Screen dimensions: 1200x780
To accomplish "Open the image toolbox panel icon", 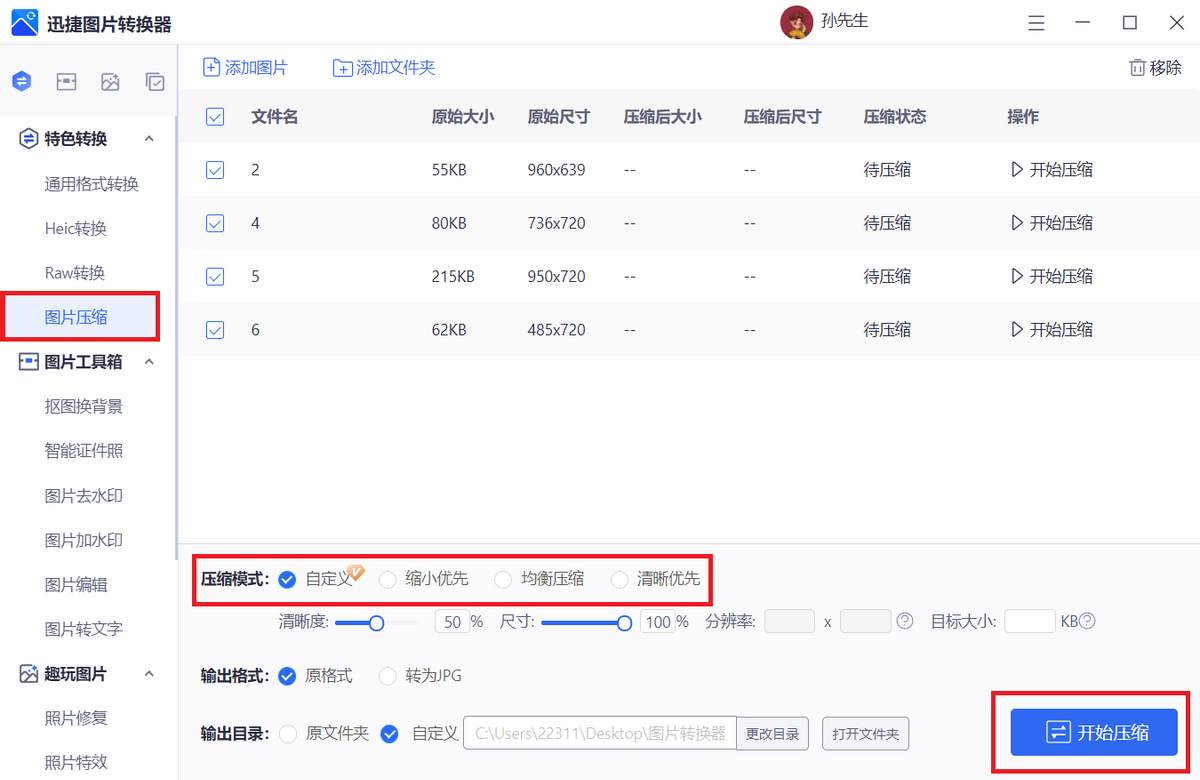I will click(x=66, y=81).
